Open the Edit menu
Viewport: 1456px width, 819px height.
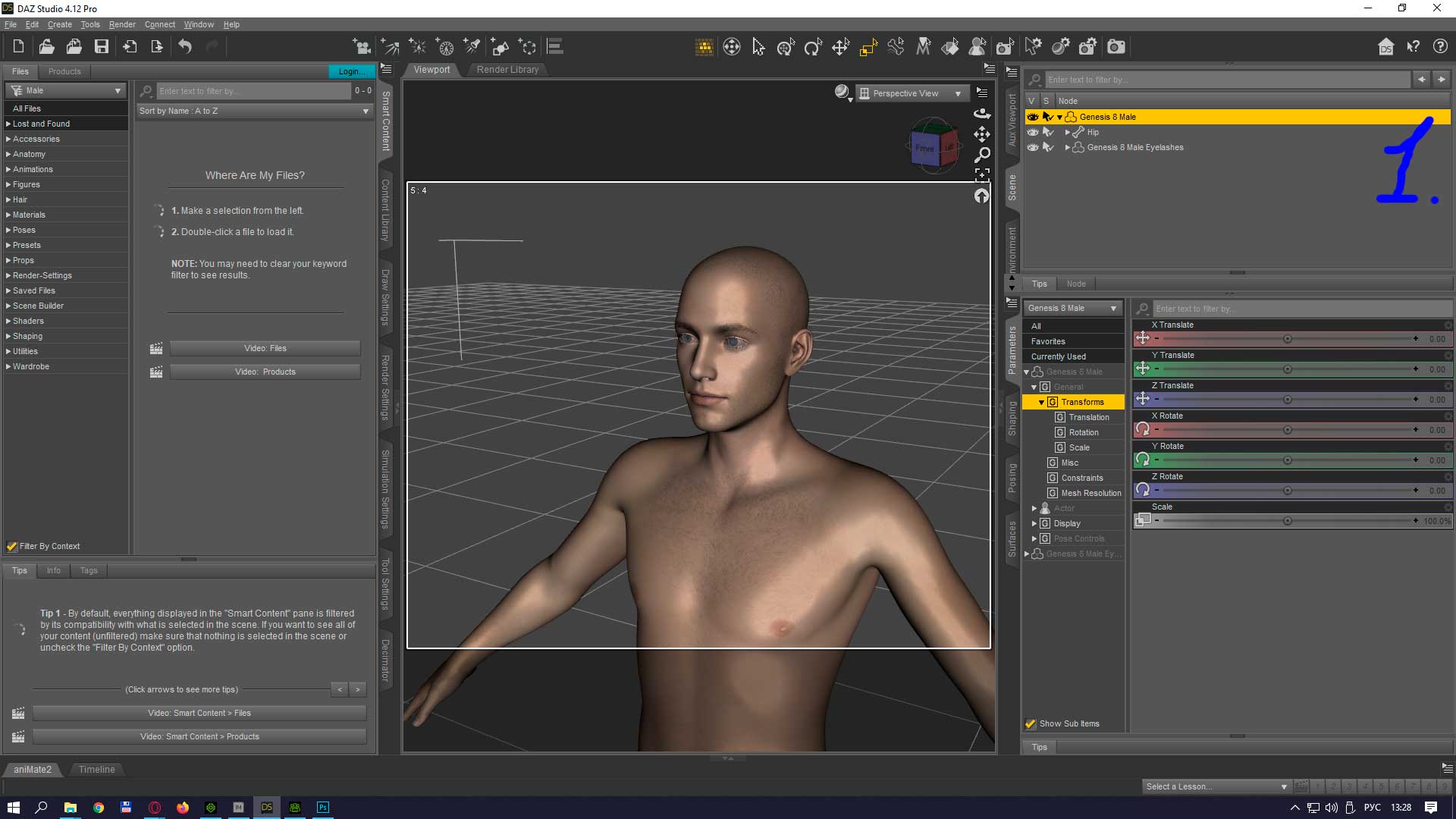[32, 24]
